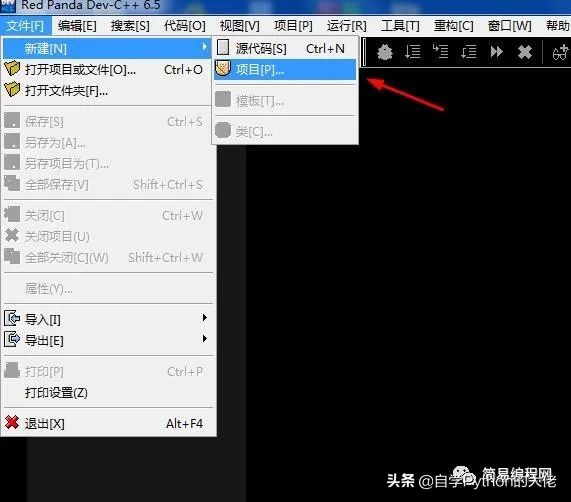Viewport: 571px width, 502px height.
Task: Click the import icon beside 导入[I]
Action: [x=12, y=318]
